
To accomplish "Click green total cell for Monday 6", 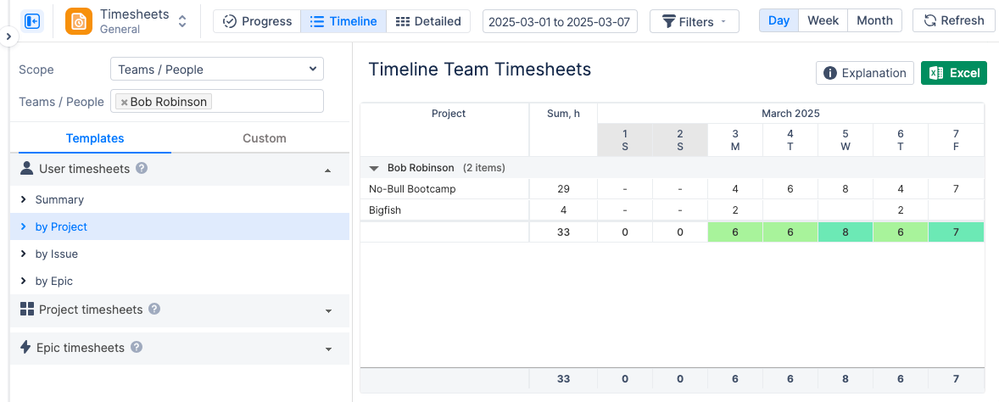I will pos(735,232).
